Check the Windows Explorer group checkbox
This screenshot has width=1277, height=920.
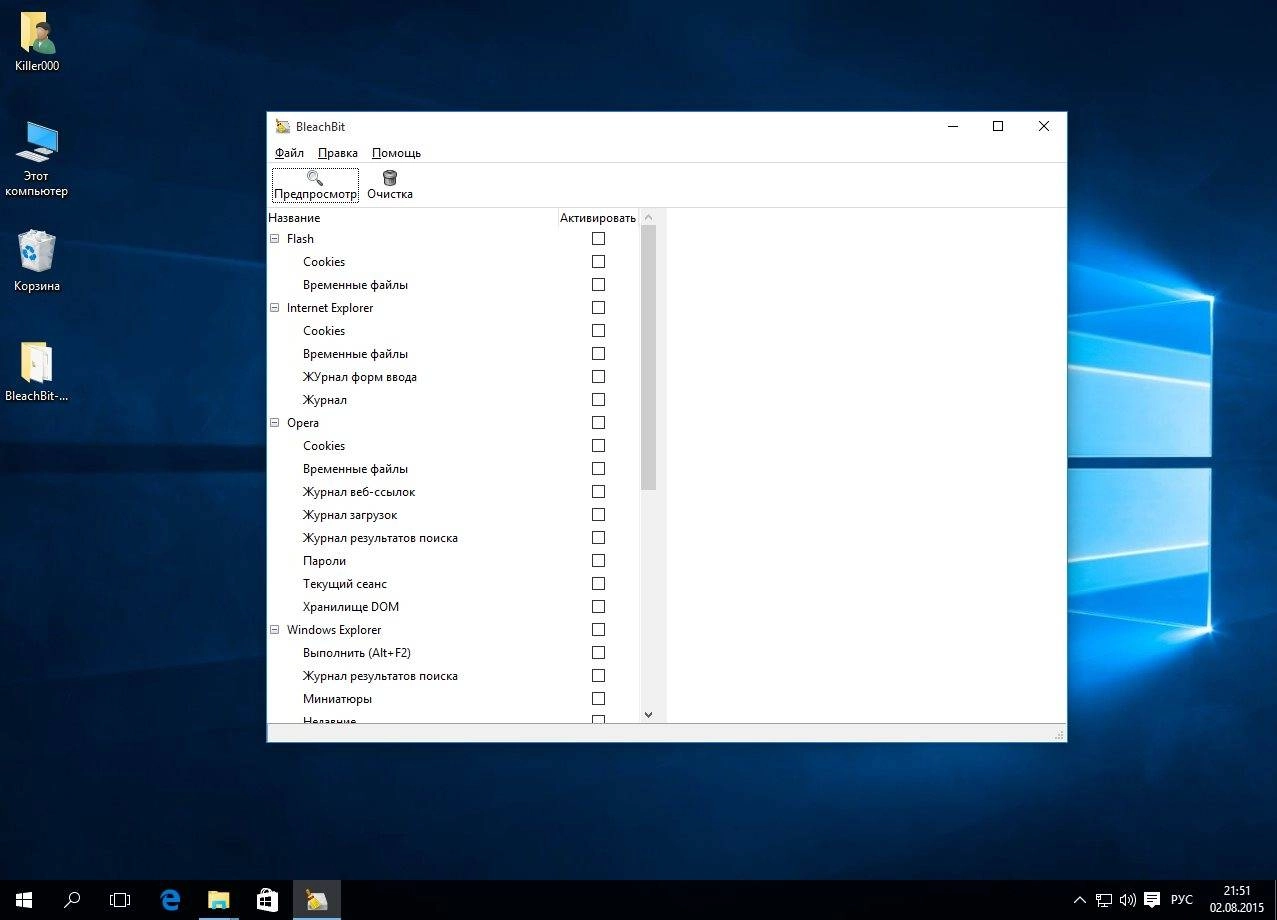click(x=598, y=630)
